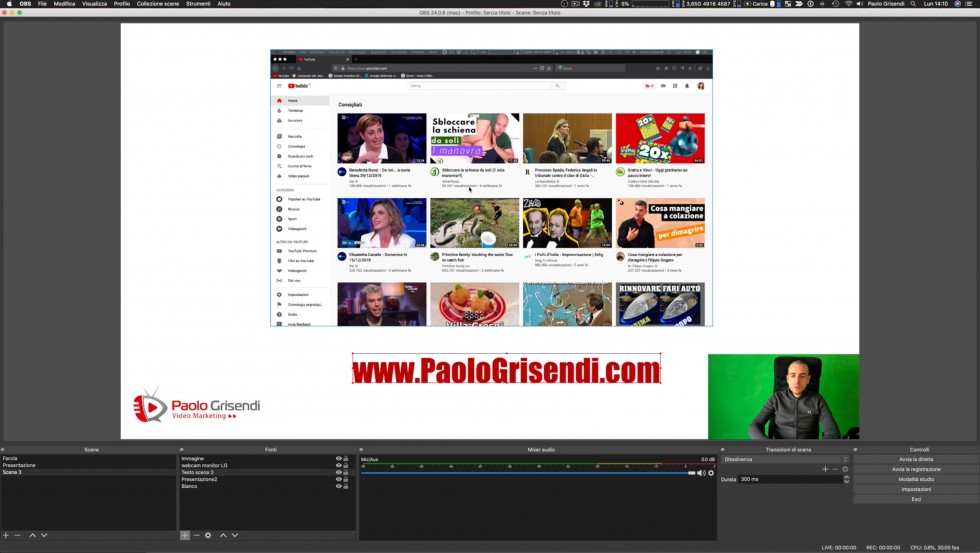The width and height of the screenshot is (980, 553).
Task: Move source down in Fonti panel
Action: pos(234,536)
